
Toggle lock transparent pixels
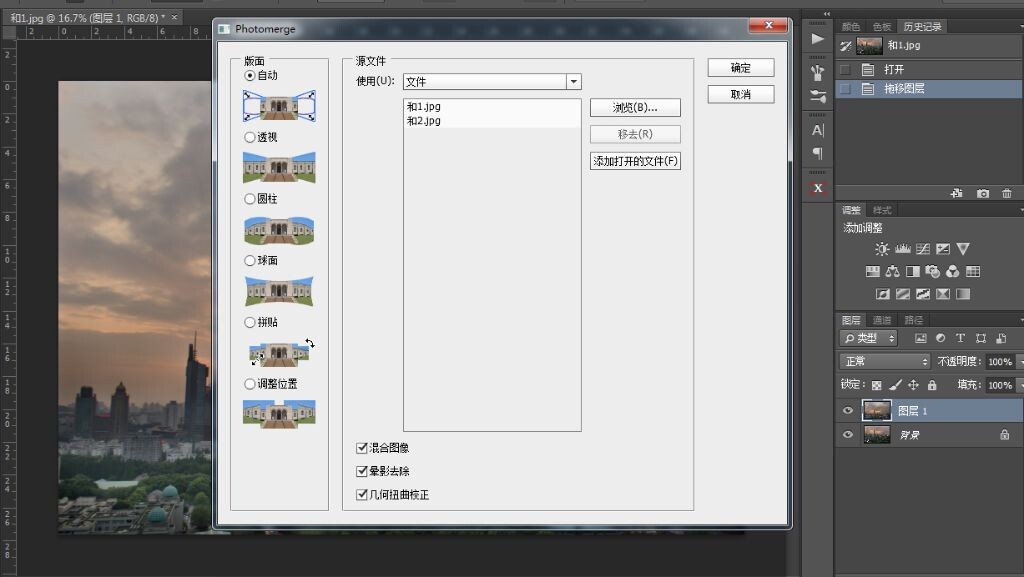876,385
